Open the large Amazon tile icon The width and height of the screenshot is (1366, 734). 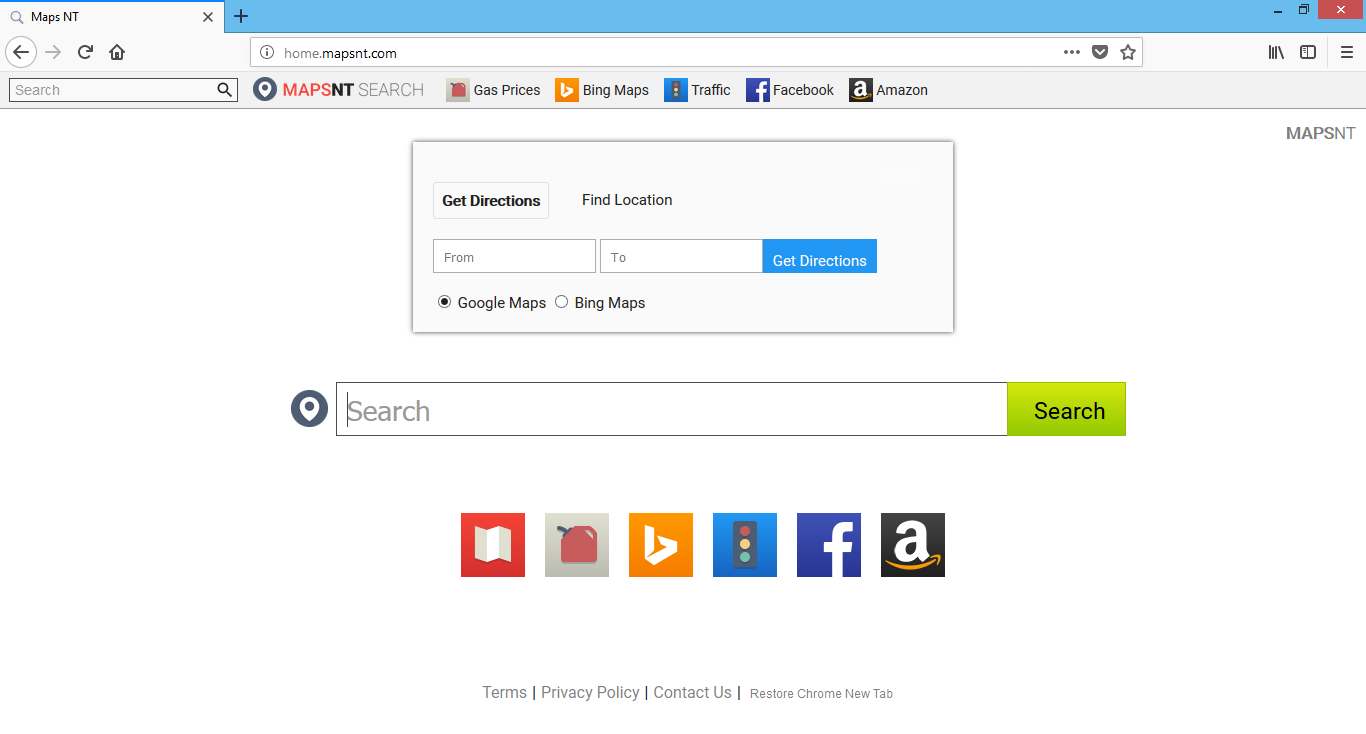(911, 545)
